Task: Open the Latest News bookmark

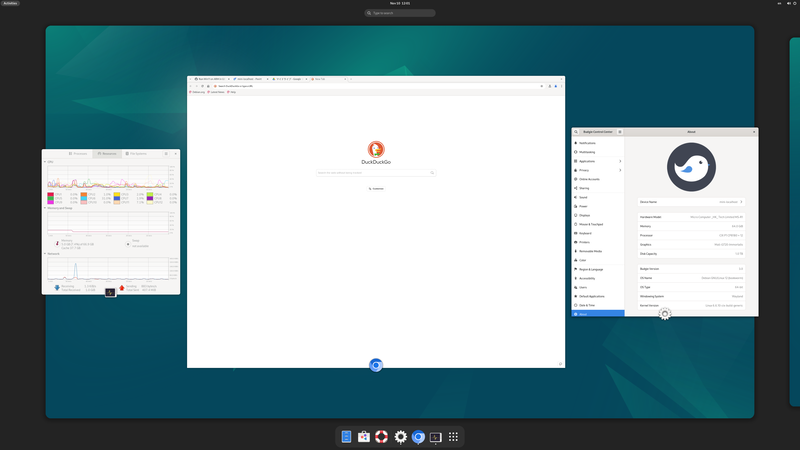Action: click(216, 92)
